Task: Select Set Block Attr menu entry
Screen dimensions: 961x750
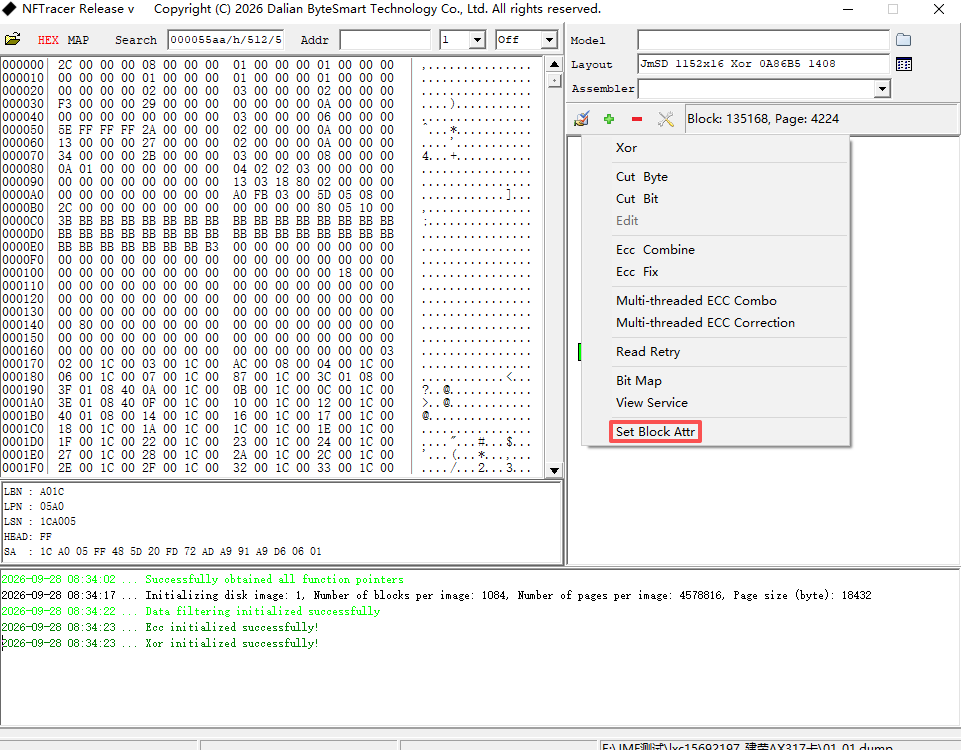Action: point(655,431)
